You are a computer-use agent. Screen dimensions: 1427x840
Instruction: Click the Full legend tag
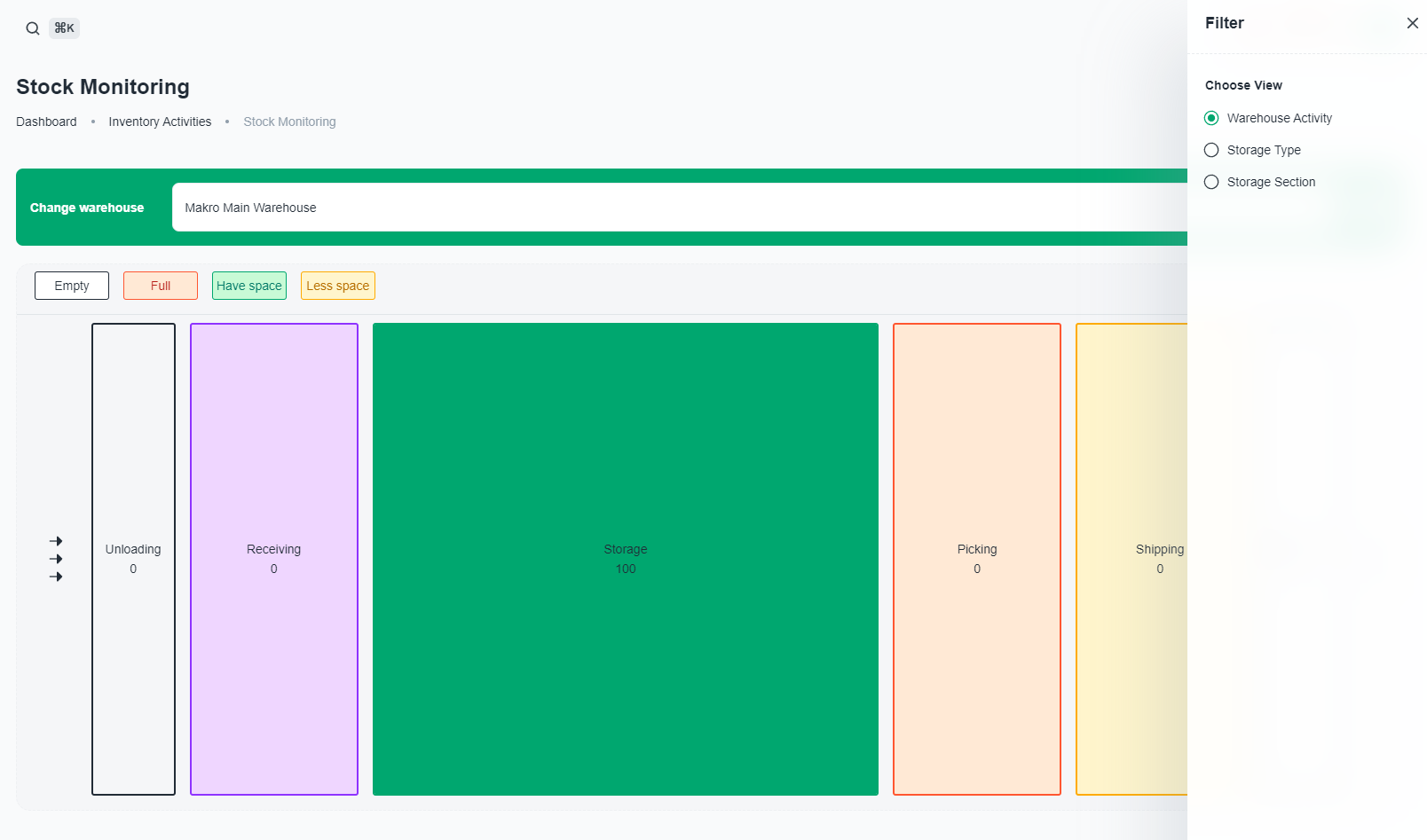pos(161,286)
